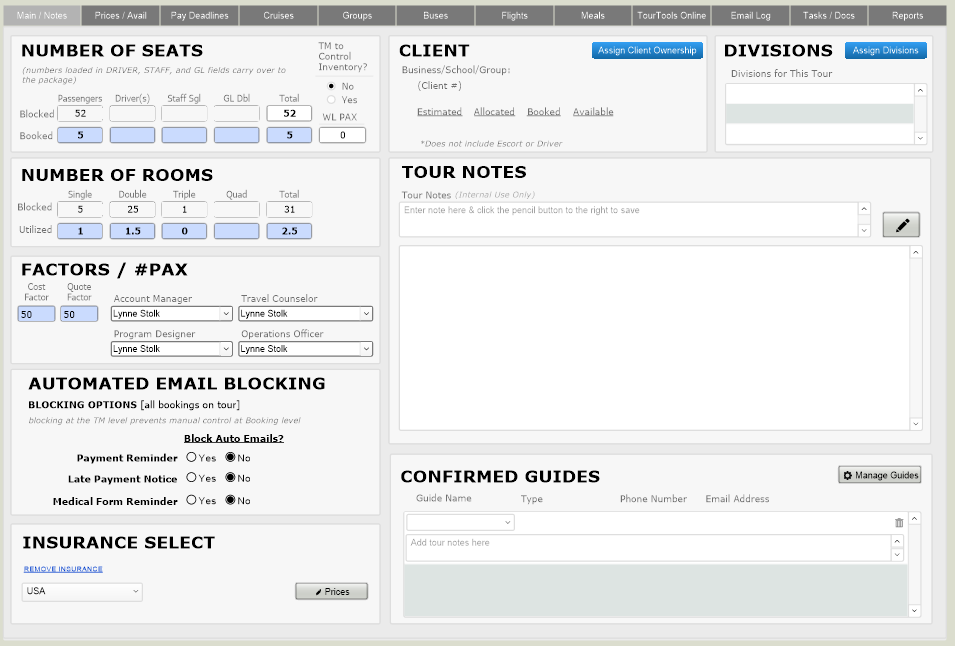Open the Flights tab
Screen dimensions: 955x646
coord(514,16)
